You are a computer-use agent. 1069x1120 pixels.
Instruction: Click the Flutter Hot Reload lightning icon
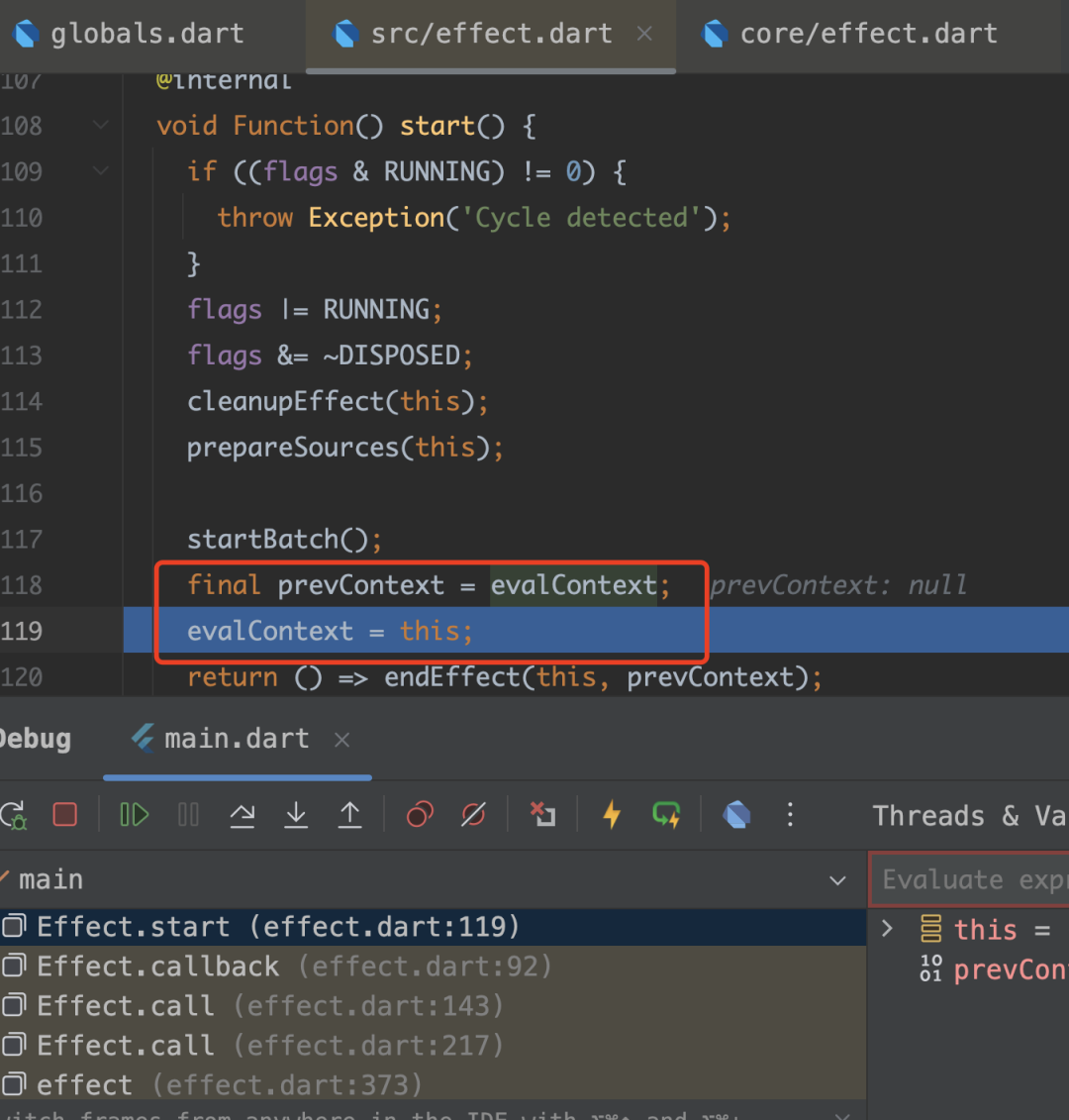pyautogui.click(x=612, y=815)
